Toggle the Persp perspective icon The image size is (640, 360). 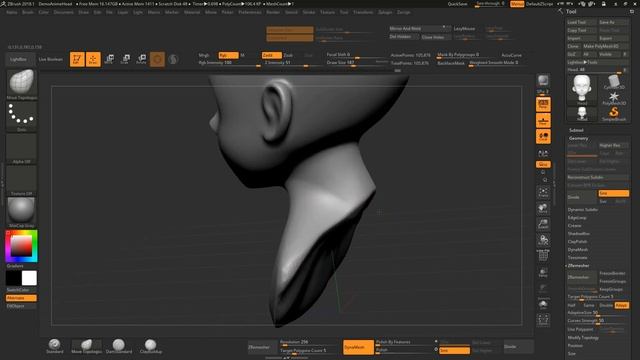(x=543, y=104)
